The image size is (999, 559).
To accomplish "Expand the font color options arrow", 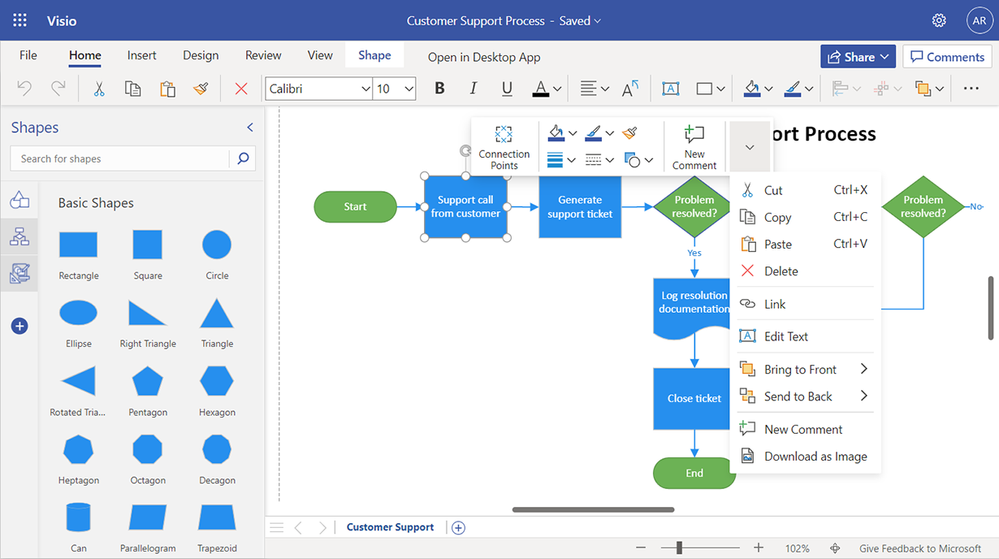I will (557, 89).
